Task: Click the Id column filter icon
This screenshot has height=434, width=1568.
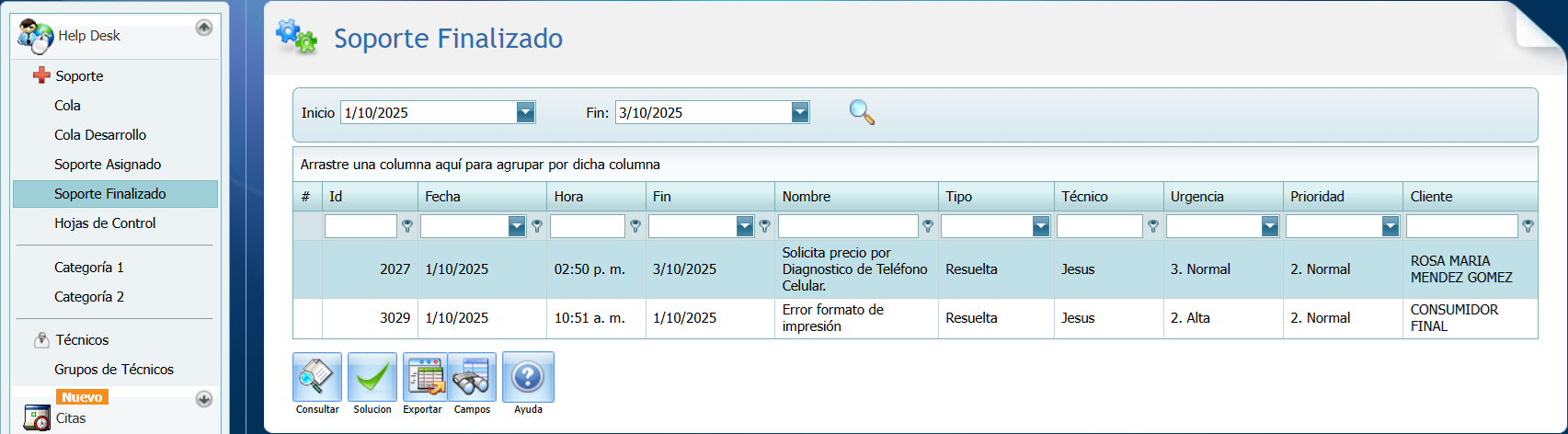Action: point(407,226)
